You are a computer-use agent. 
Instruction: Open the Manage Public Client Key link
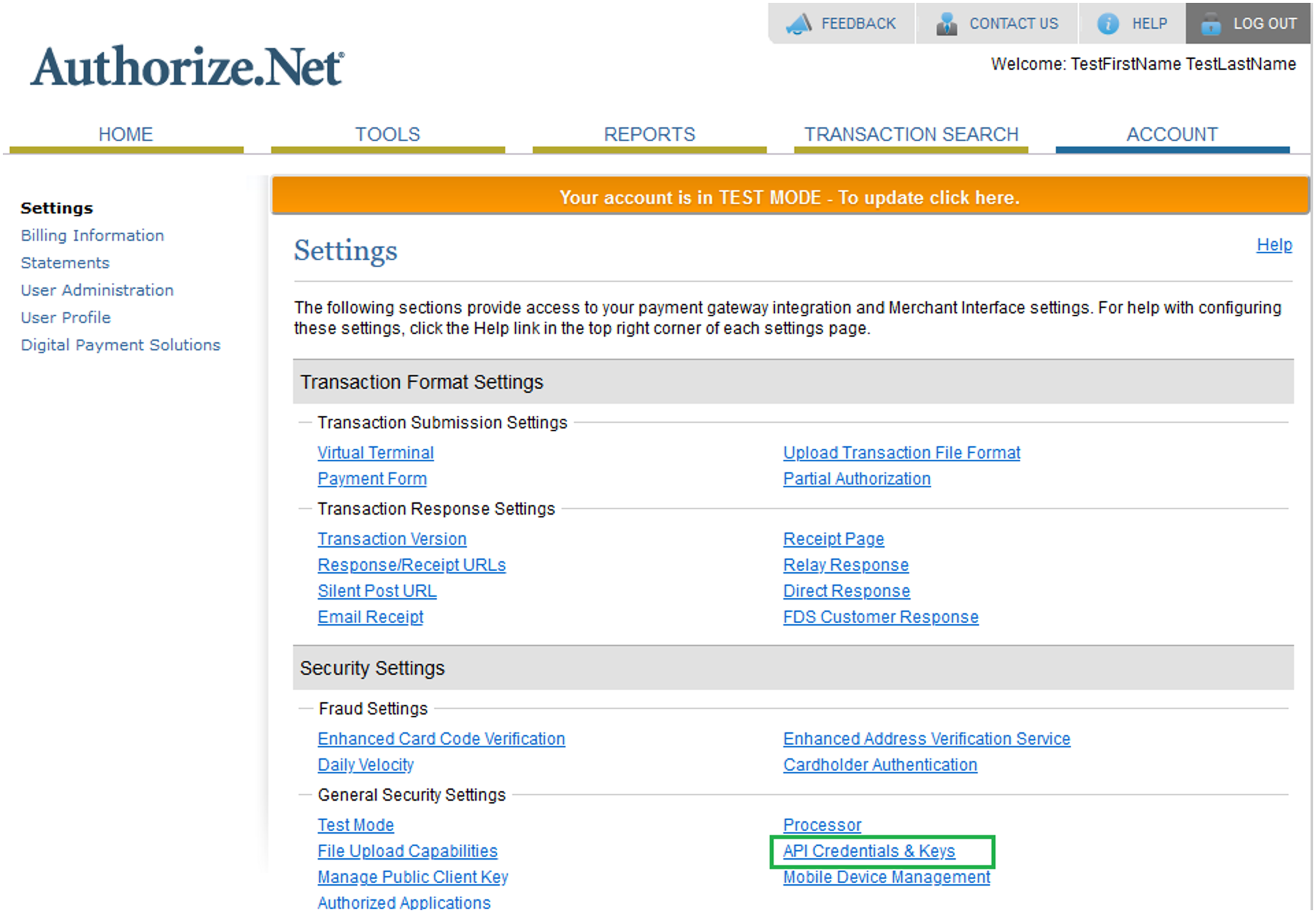coord(413,877)
